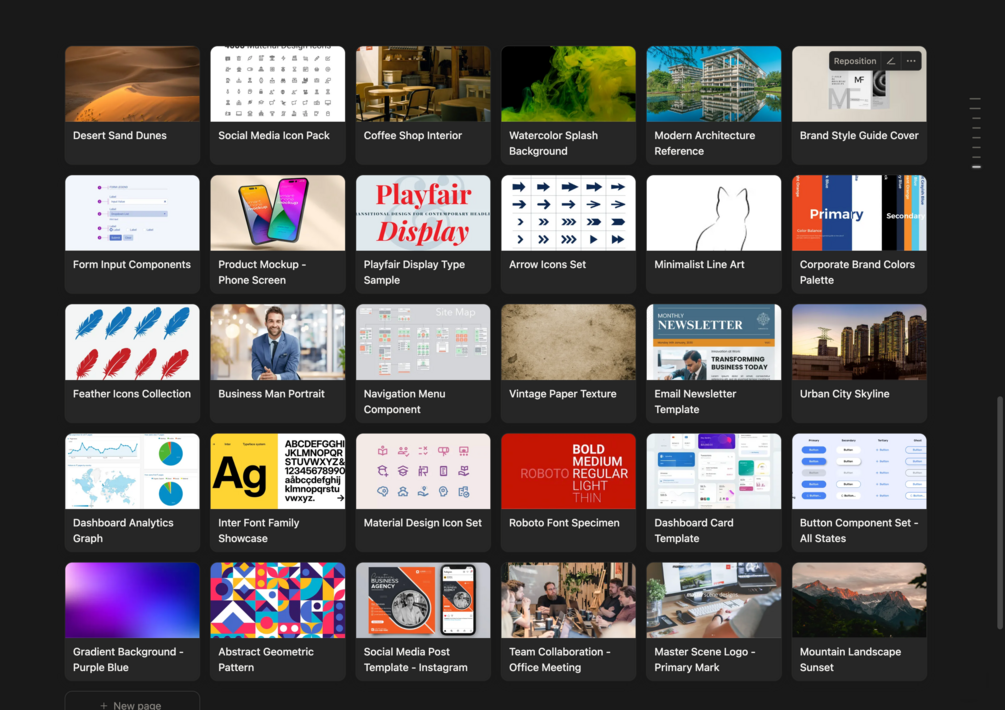The width and height of the screenshot is (1005, 710).
Task: Click the "Material Design Icon Set" title
Action: click(x=422, y=523)
